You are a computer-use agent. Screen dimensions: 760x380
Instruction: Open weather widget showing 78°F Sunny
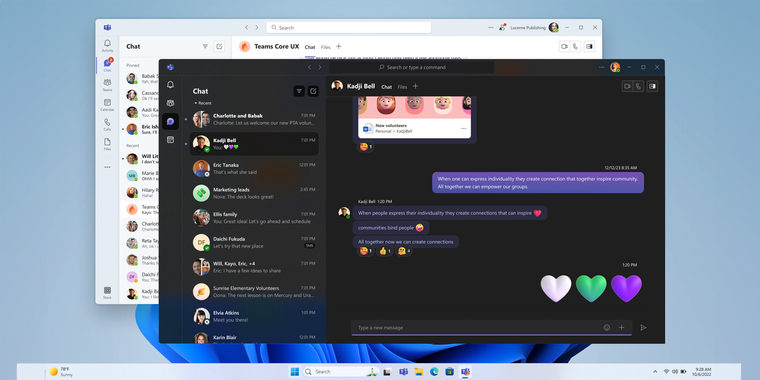[x=61, y=372]
